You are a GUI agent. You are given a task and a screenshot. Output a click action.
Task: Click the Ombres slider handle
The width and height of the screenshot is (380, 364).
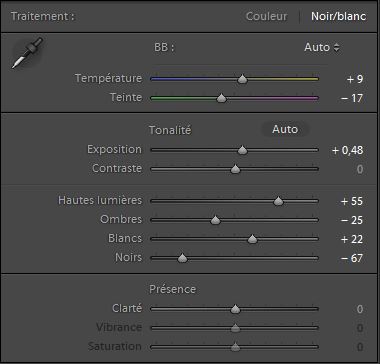(x=215, y=220)
